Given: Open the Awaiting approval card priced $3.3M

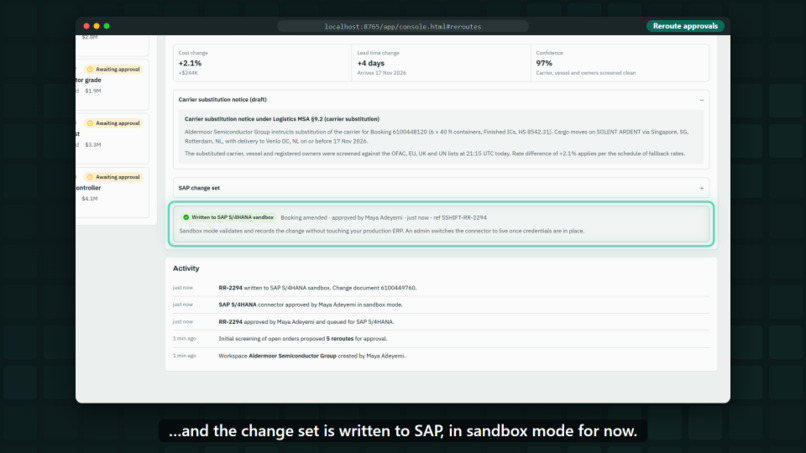Looking at the screenshot, I should click(x=112, y=138).
